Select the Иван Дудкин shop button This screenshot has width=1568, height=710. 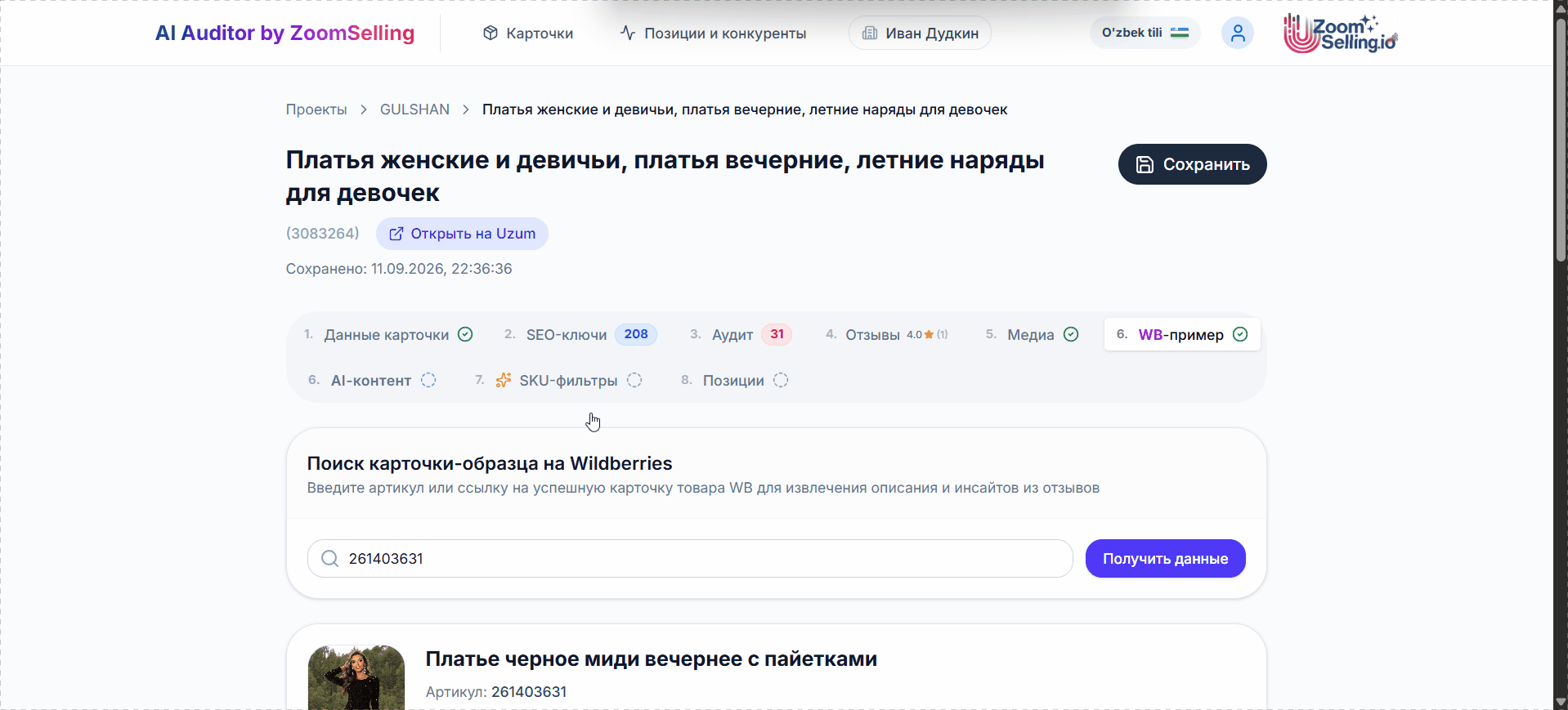[x=920, y=33]
